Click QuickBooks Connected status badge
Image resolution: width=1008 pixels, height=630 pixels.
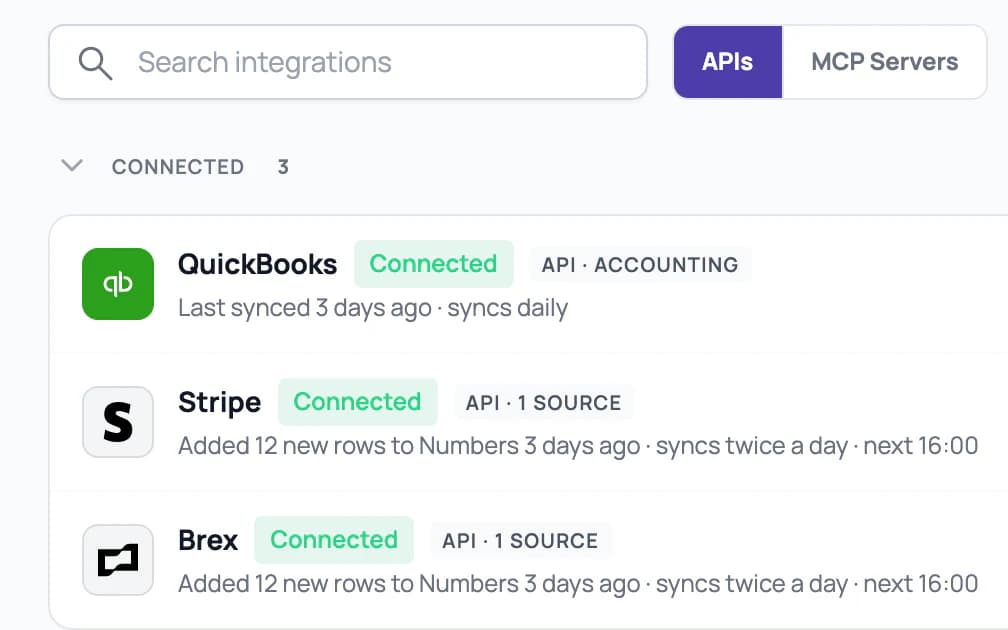433,264
